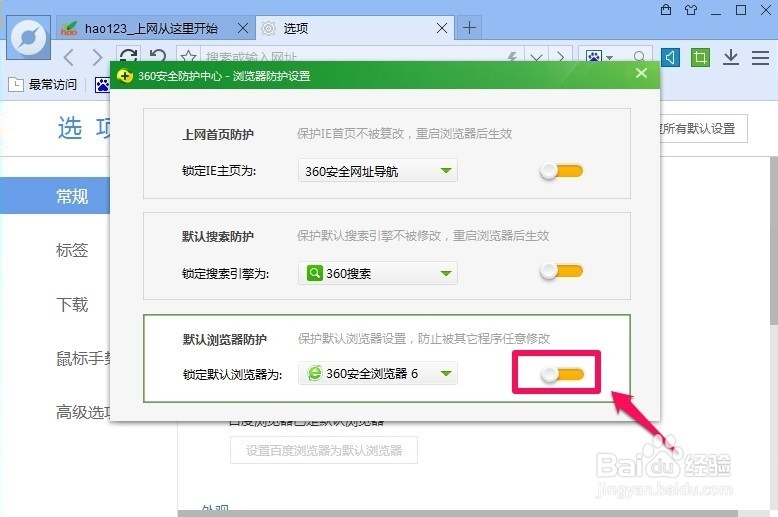Switch to the 选项 tab
This screenshot has width=778, height=517.
(356, 28)
